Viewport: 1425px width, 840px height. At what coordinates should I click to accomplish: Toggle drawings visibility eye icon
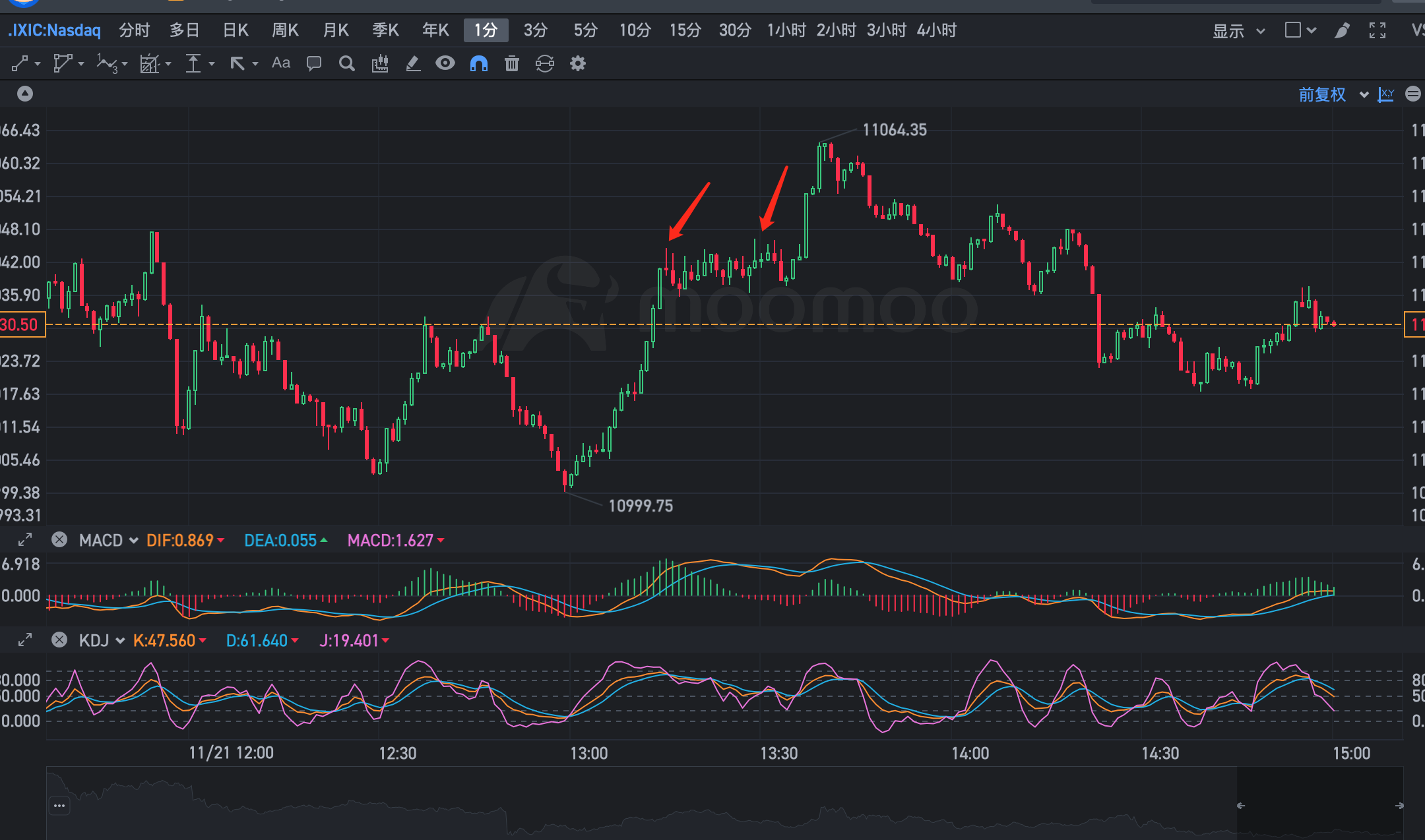[x=445, y=63]
